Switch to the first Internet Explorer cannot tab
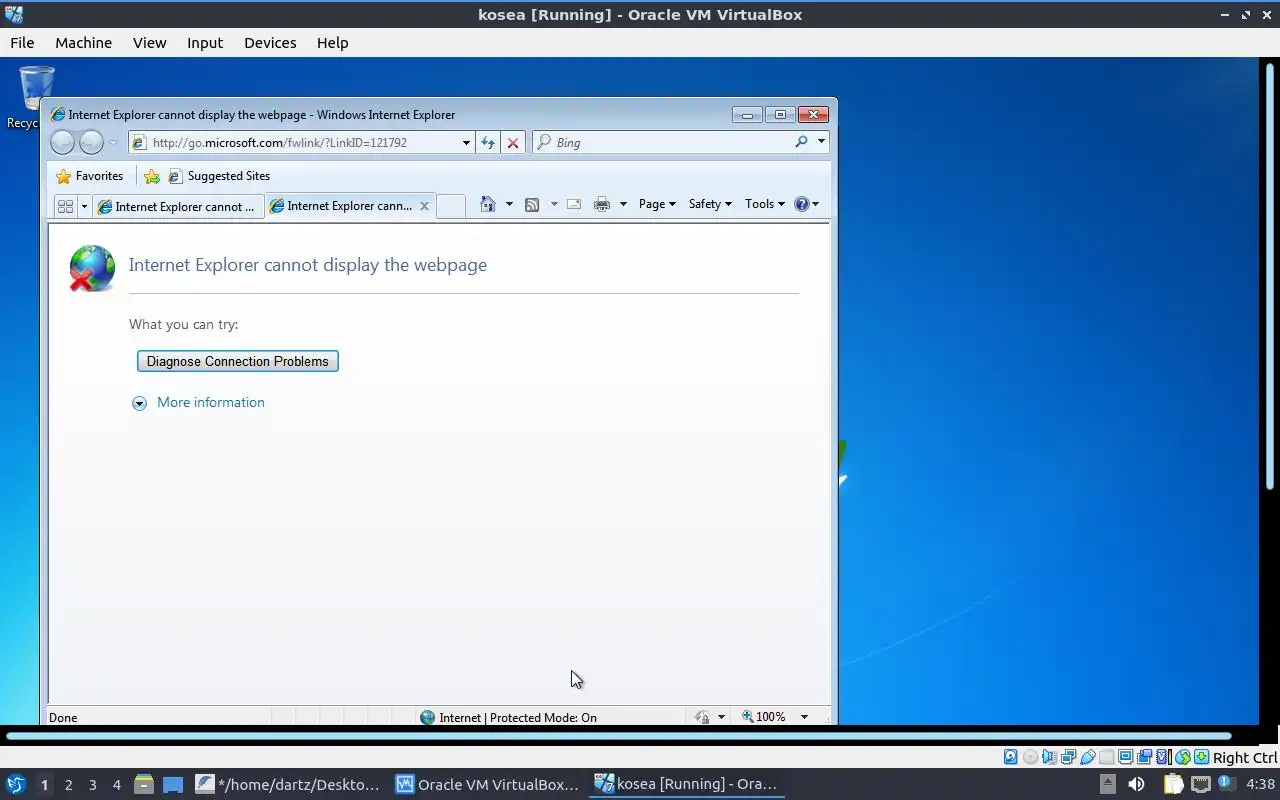The height and width of the screenshot is (800, 1280). point(177,207)
